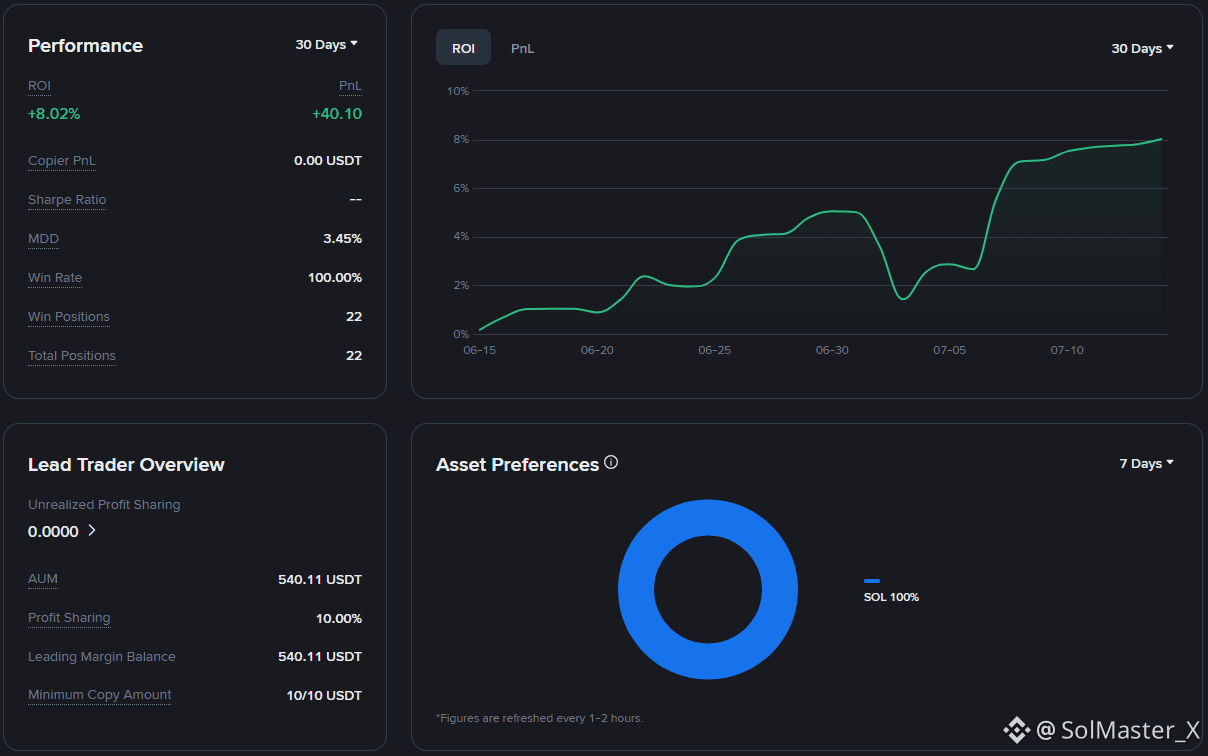Click the Total Positions label
Screen dimensions: 1208x756
(x=72, y=356)
